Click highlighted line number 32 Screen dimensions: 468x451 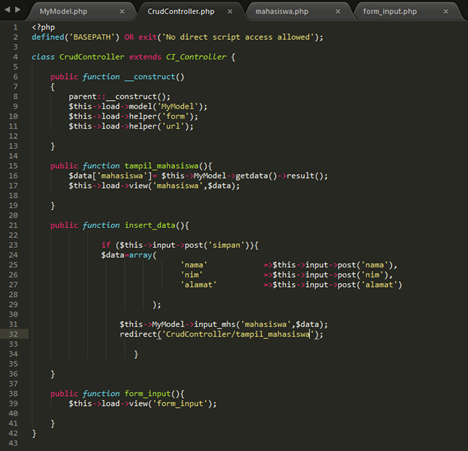coord(13,334)
